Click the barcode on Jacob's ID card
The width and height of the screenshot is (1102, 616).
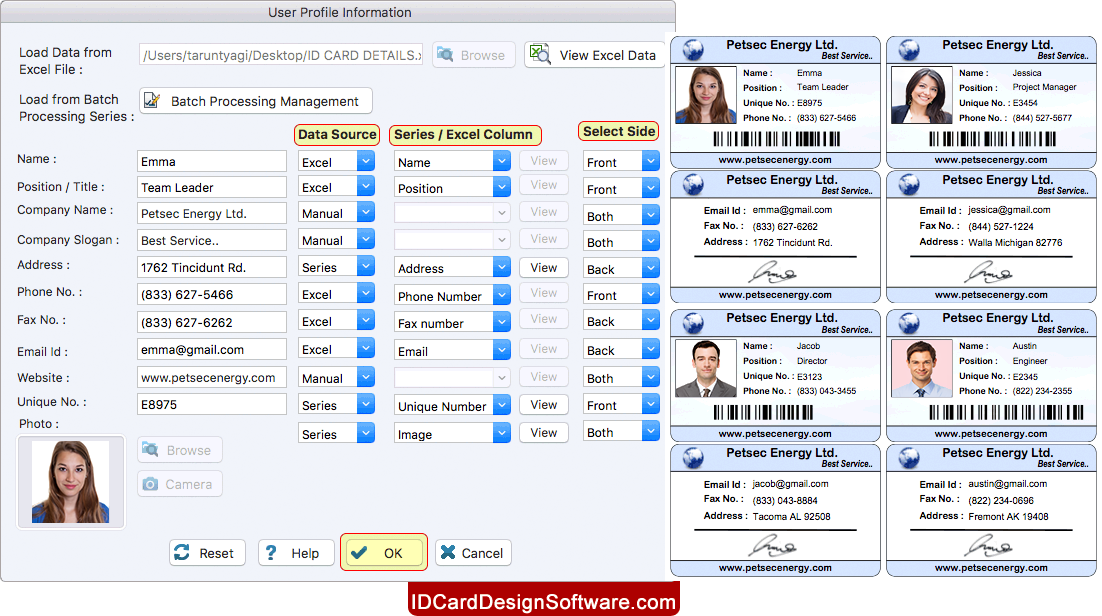pos(763,412)
